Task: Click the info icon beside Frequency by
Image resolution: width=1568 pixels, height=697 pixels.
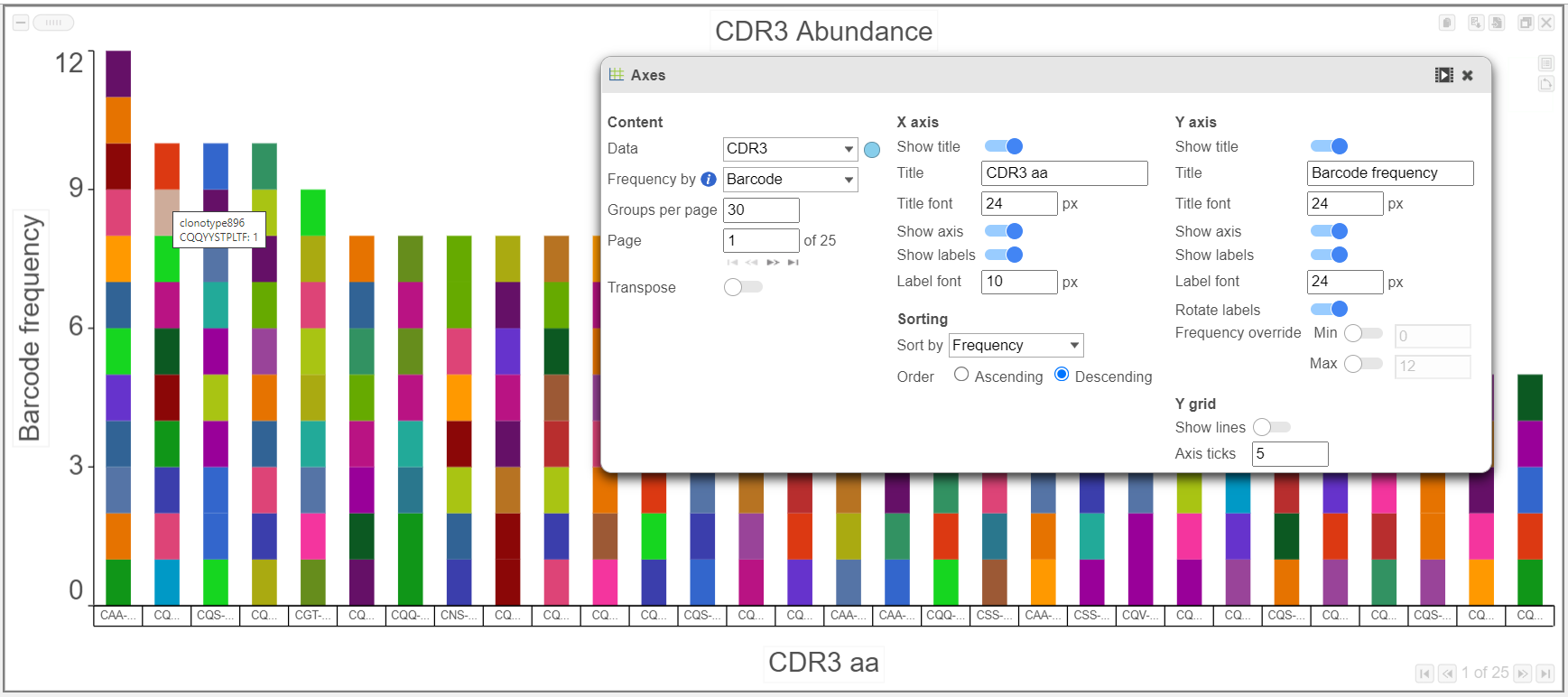Action: click(709, 179)
